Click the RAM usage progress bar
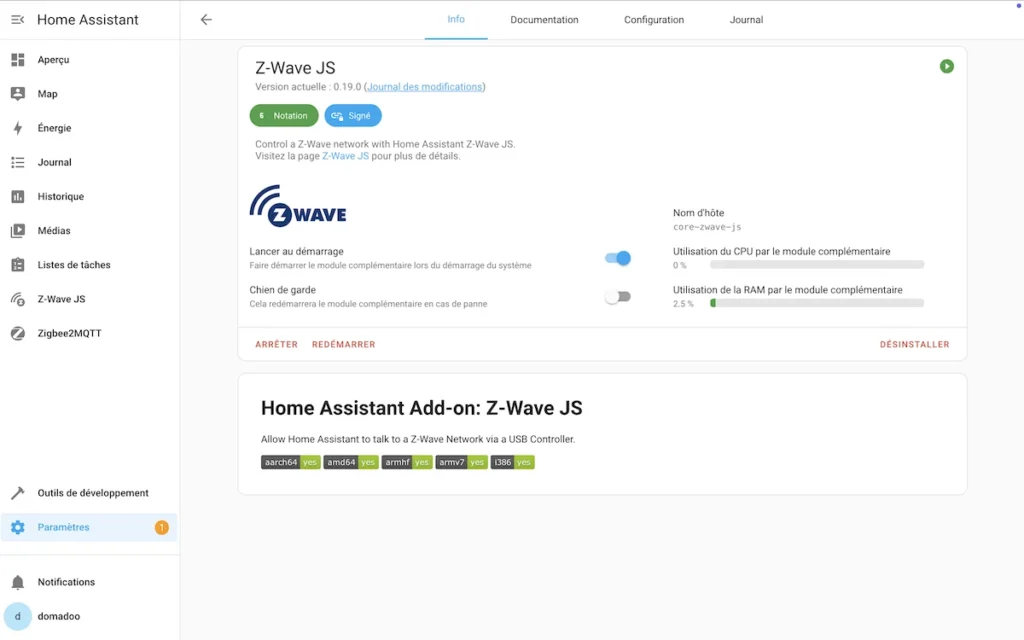 tap(817, 303)
